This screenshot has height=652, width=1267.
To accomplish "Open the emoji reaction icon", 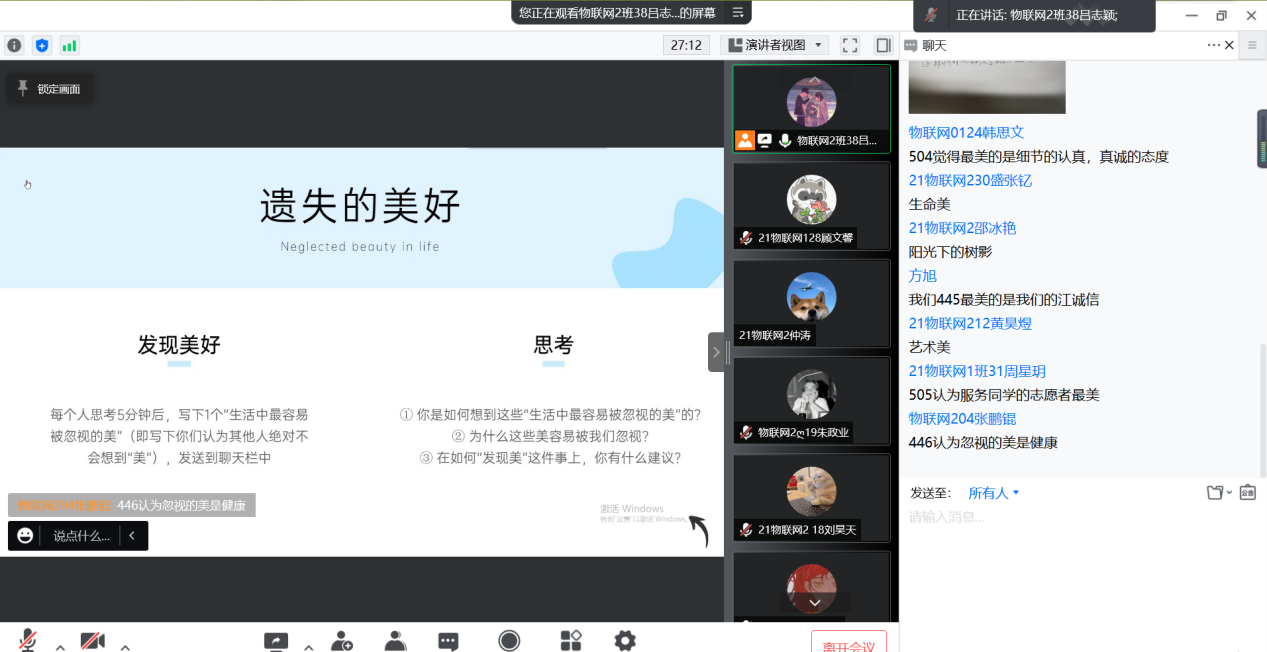I will click(25, 535).
